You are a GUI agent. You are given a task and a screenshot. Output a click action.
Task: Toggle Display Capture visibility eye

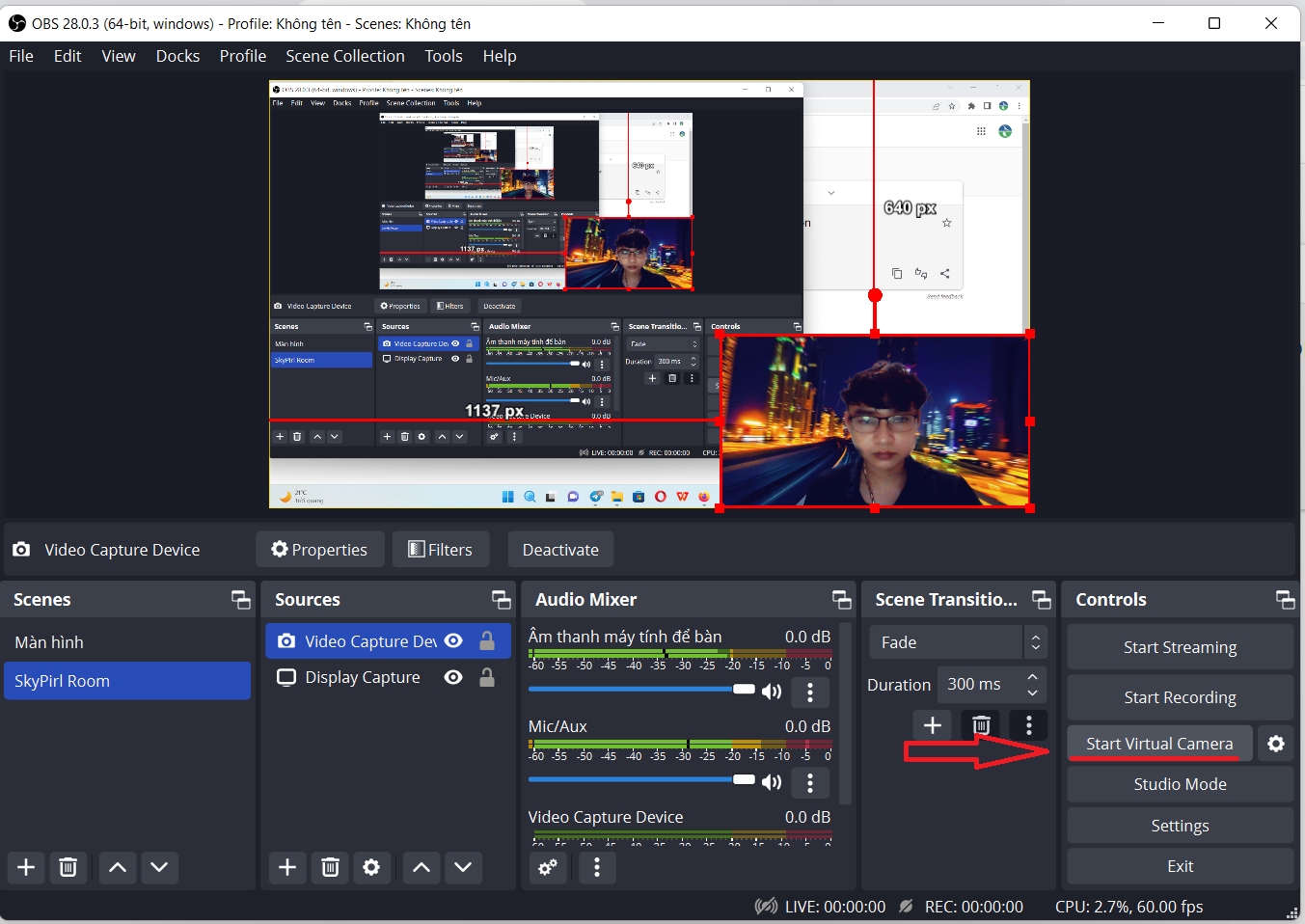(453, 677)
